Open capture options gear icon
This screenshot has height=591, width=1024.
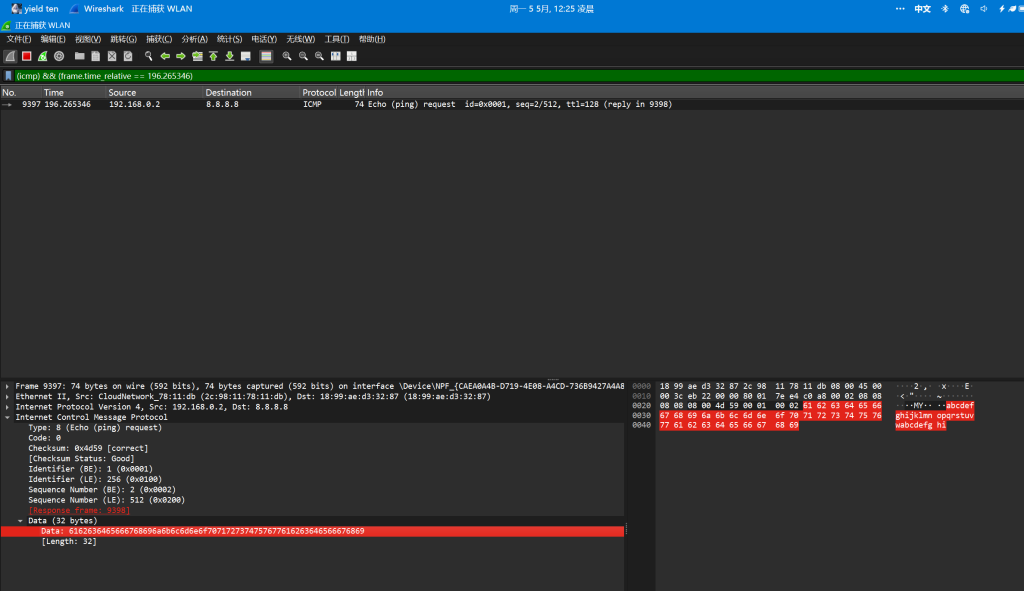point(59,56)
